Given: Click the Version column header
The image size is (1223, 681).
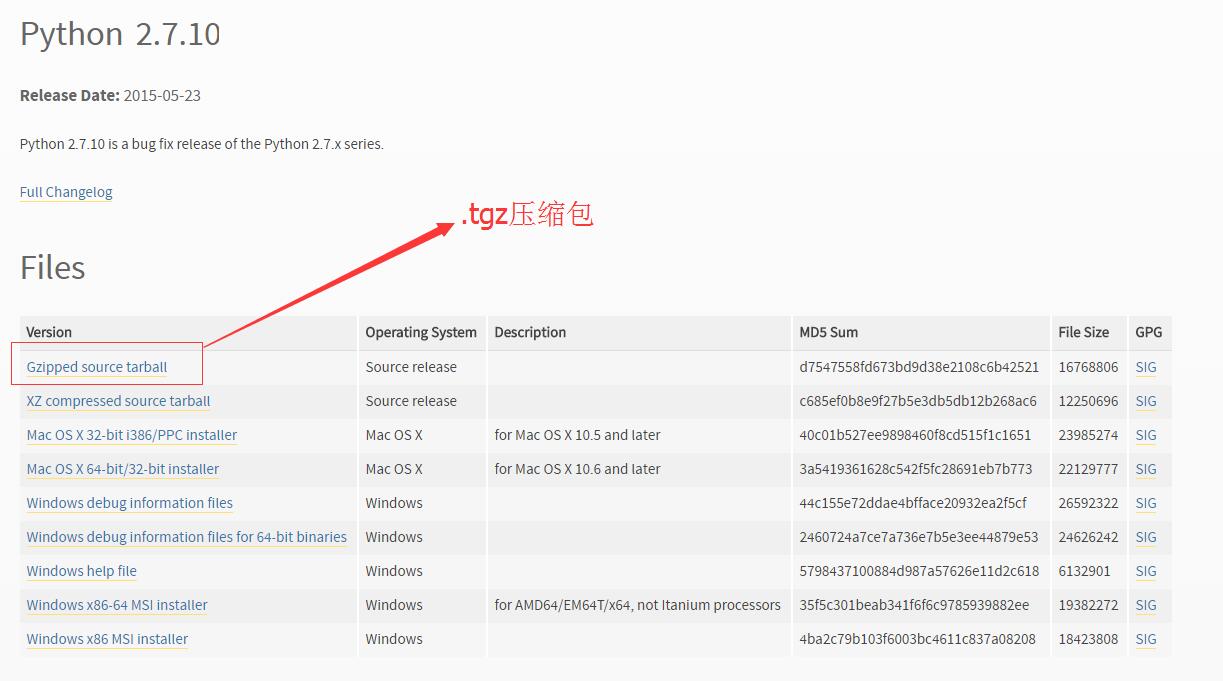Looking at the screenshot, I should [48, 332].
